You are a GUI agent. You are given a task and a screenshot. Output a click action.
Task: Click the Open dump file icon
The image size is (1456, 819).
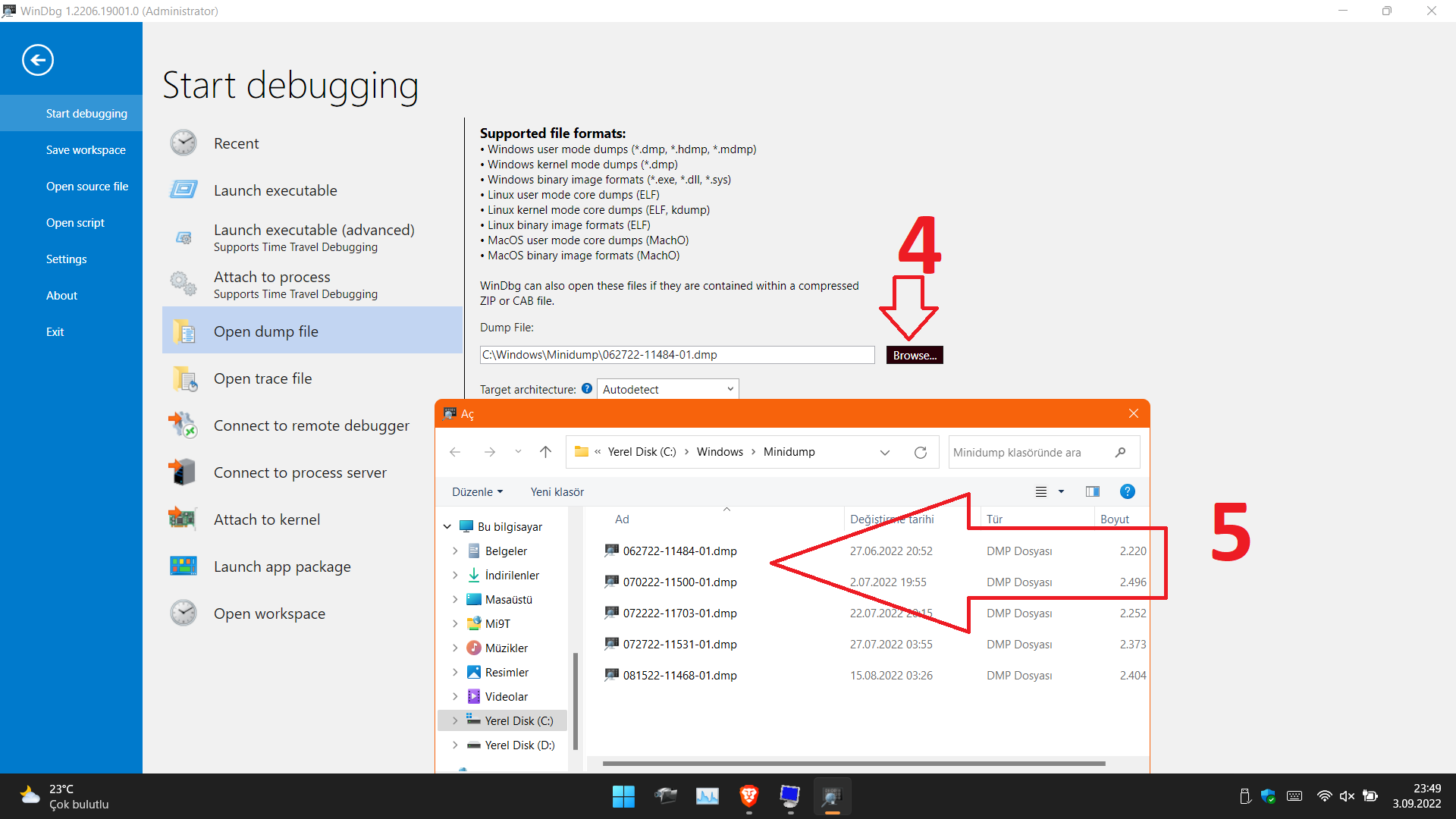click(184, 331)
